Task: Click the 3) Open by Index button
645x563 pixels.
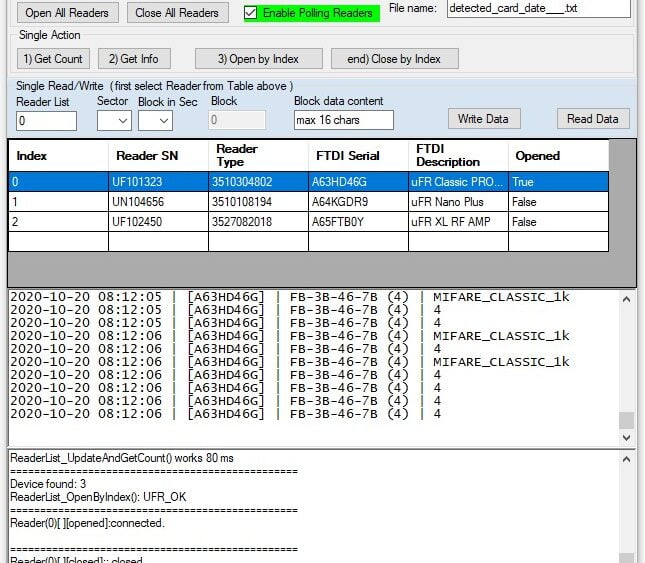Action: pyautogui.click(x=258, y=59)
